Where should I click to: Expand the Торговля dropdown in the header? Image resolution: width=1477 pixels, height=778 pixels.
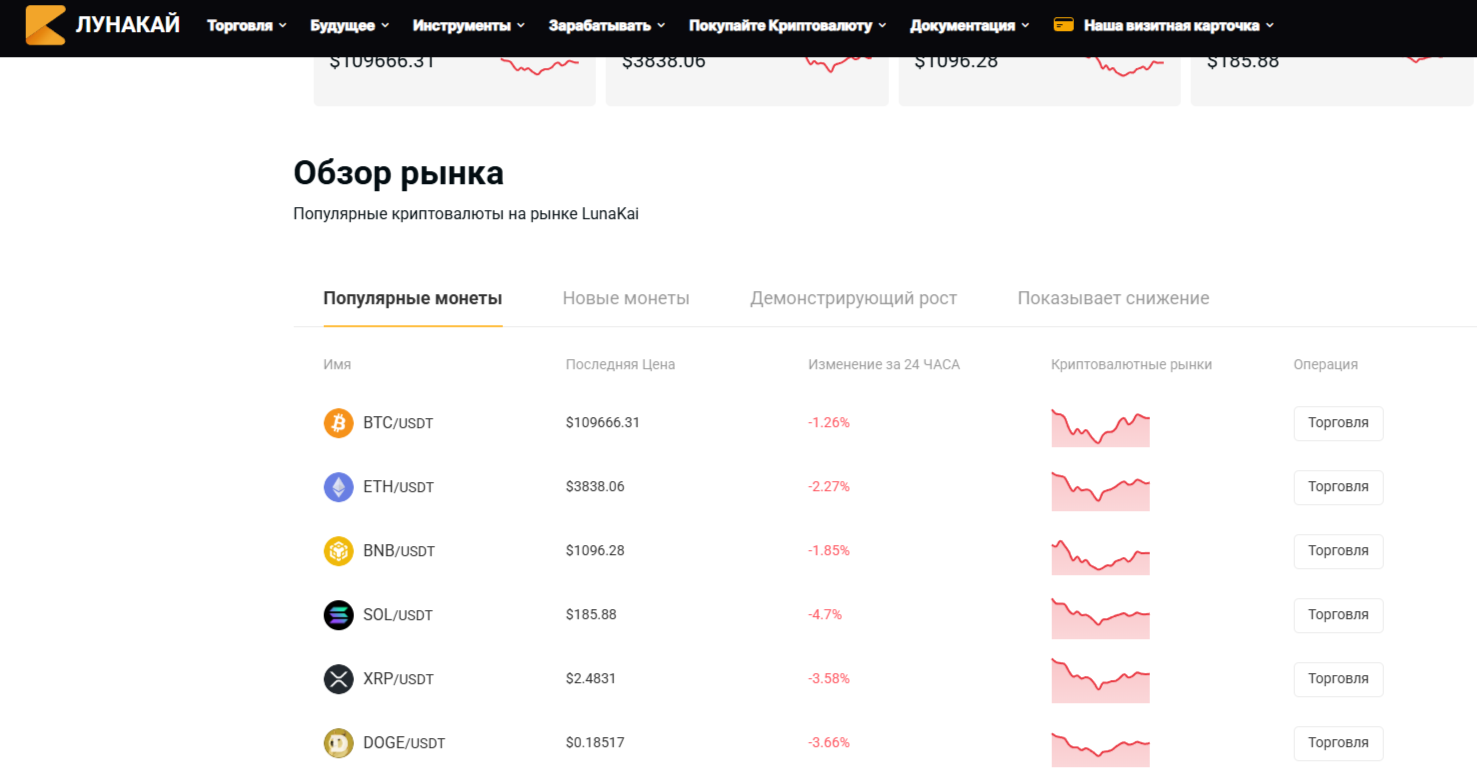coord(246,26)
